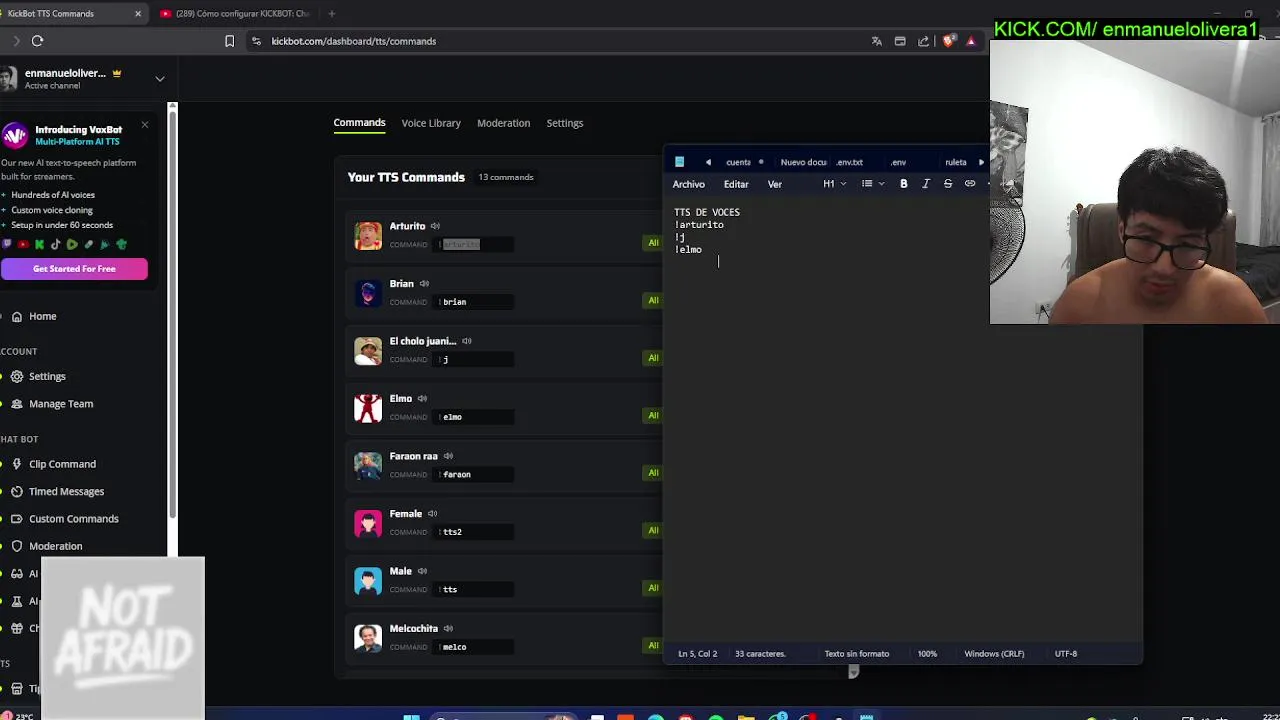The image size is (1280, 720).
Task: Switch to the 'Nuevo docu' Notepad tab
Action: 803,162
